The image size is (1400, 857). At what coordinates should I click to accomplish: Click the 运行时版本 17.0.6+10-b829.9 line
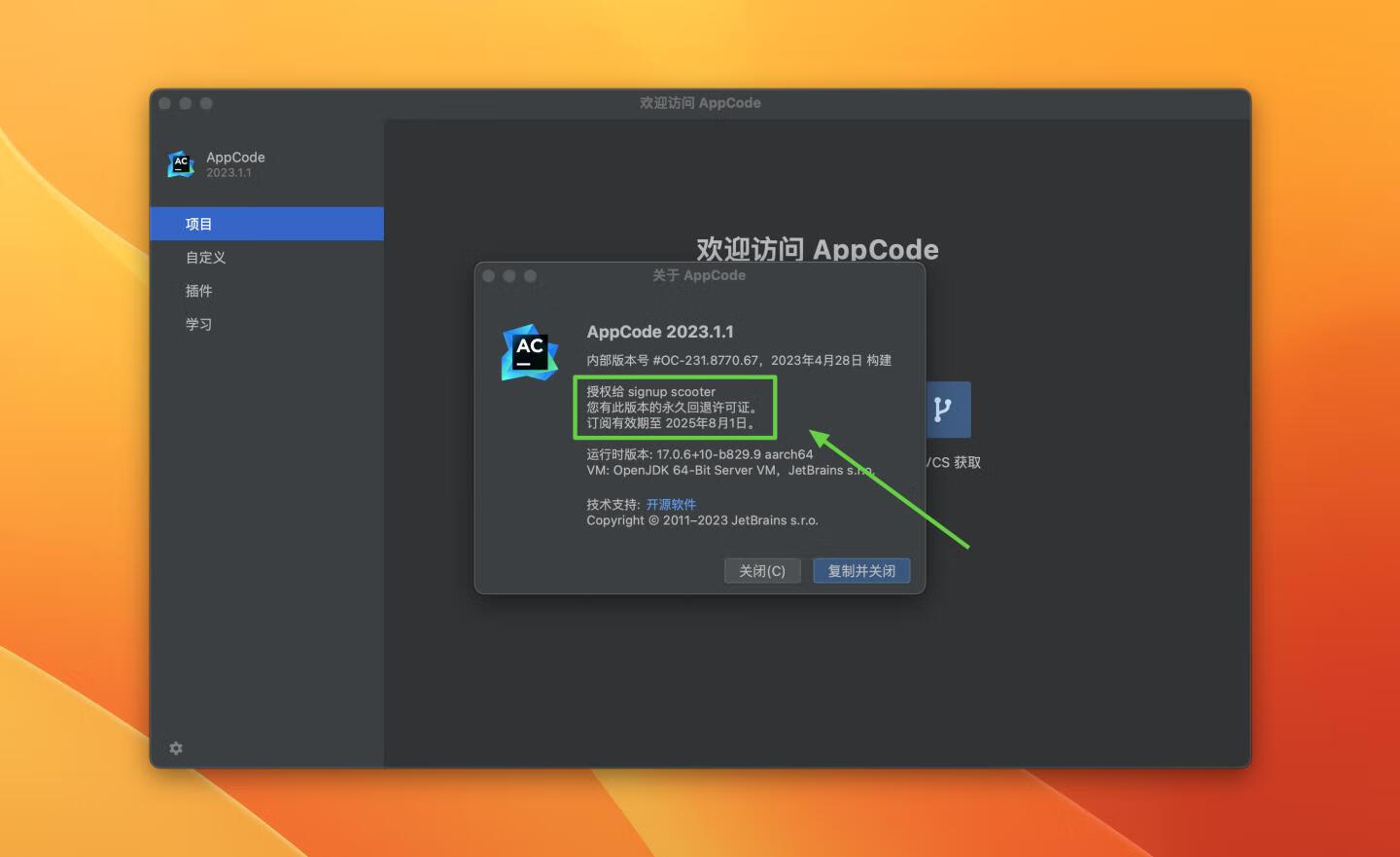pyautogui.click(x=700, y=454)
